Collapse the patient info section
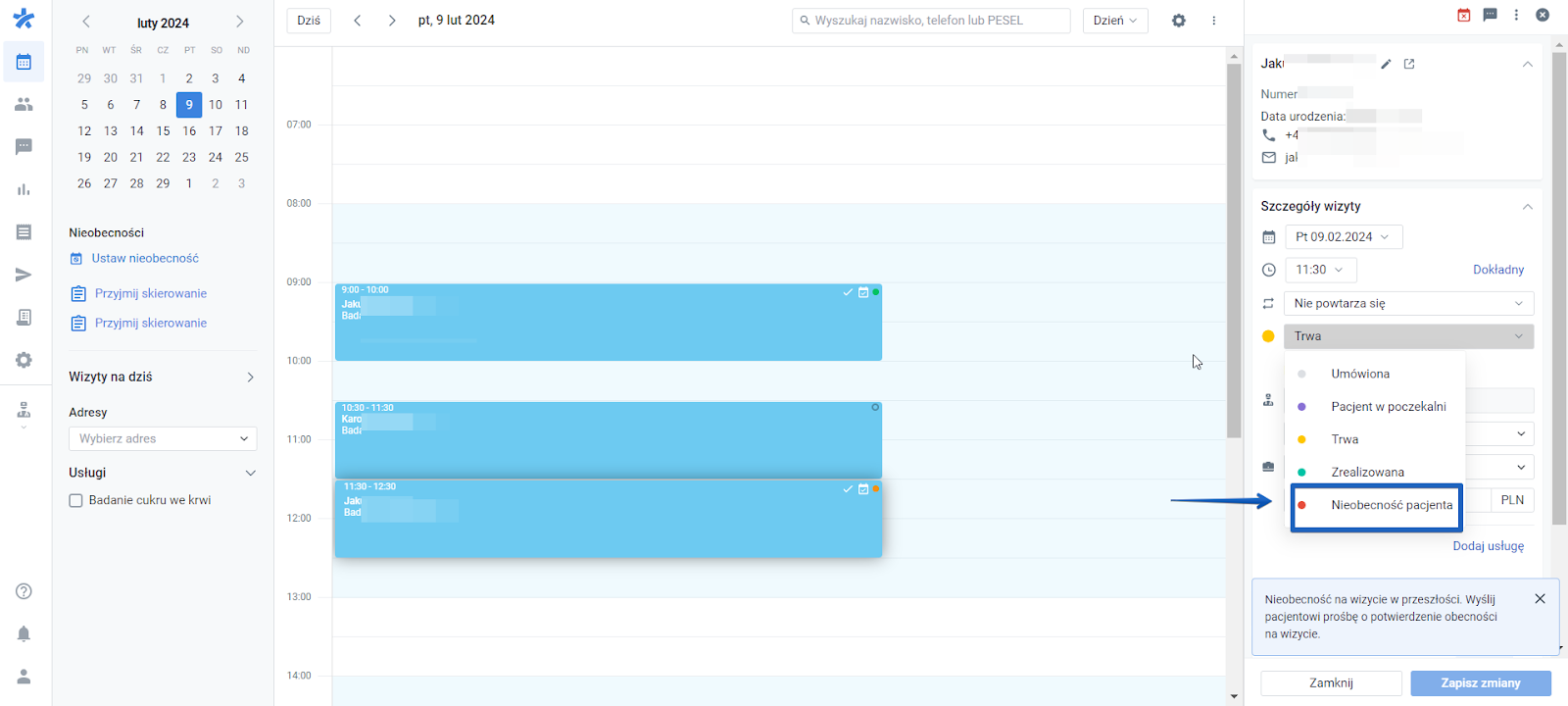This screenshot has width=1568, height=706. tap(1527, 64)
